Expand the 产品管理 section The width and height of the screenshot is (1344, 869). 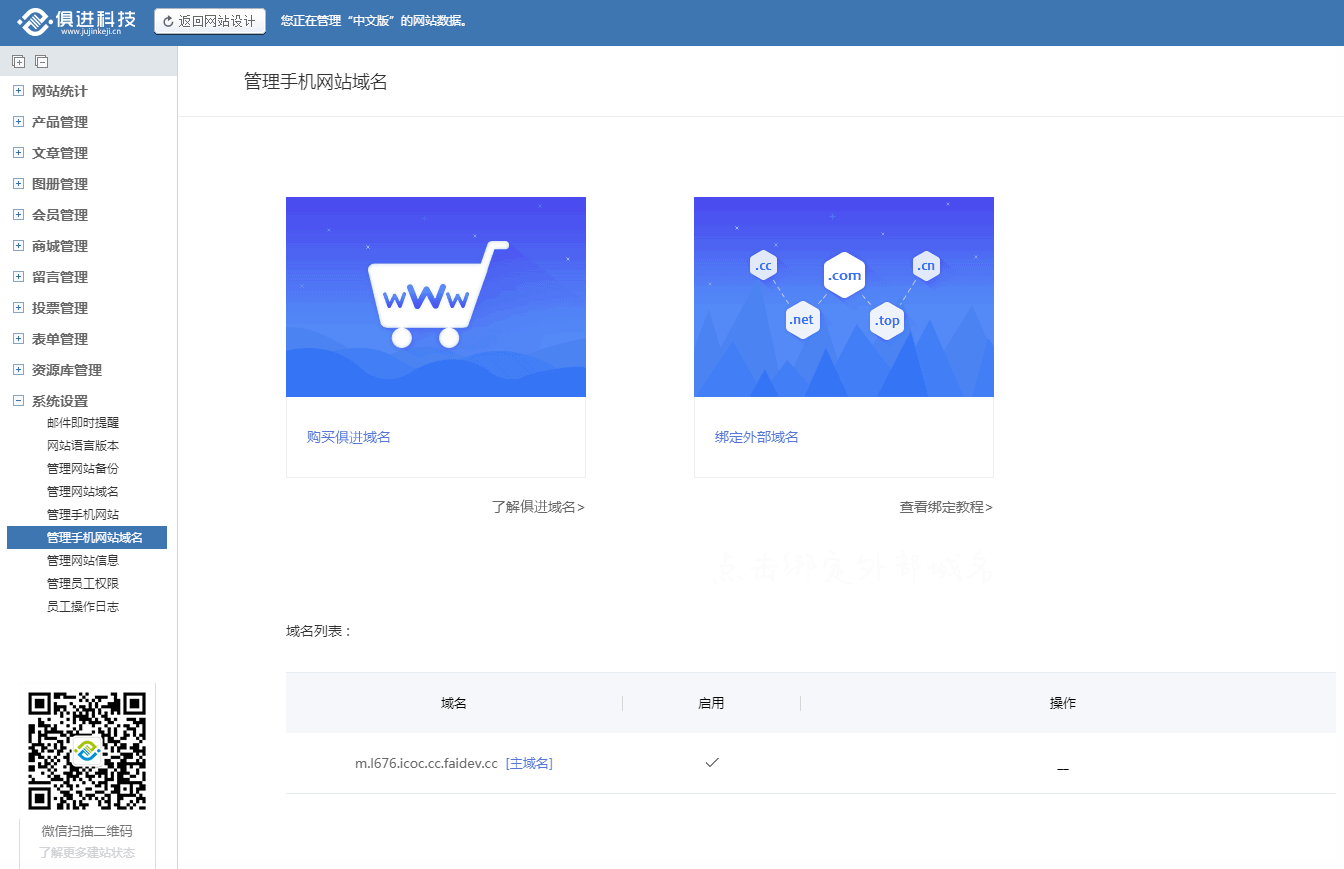pos(18,122)
